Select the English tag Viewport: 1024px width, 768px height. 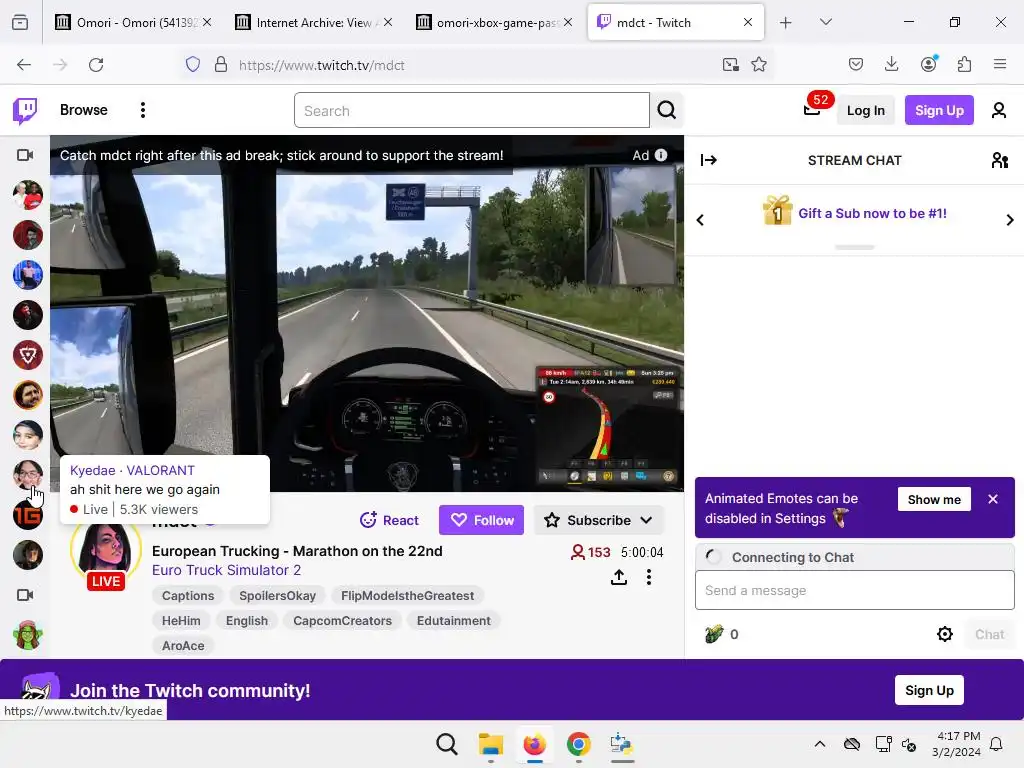pos(247,621)
